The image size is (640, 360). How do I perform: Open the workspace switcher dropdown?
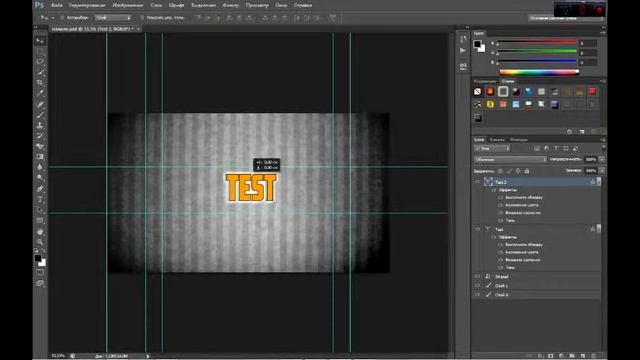pyautogui.click(x=566, y=18)
